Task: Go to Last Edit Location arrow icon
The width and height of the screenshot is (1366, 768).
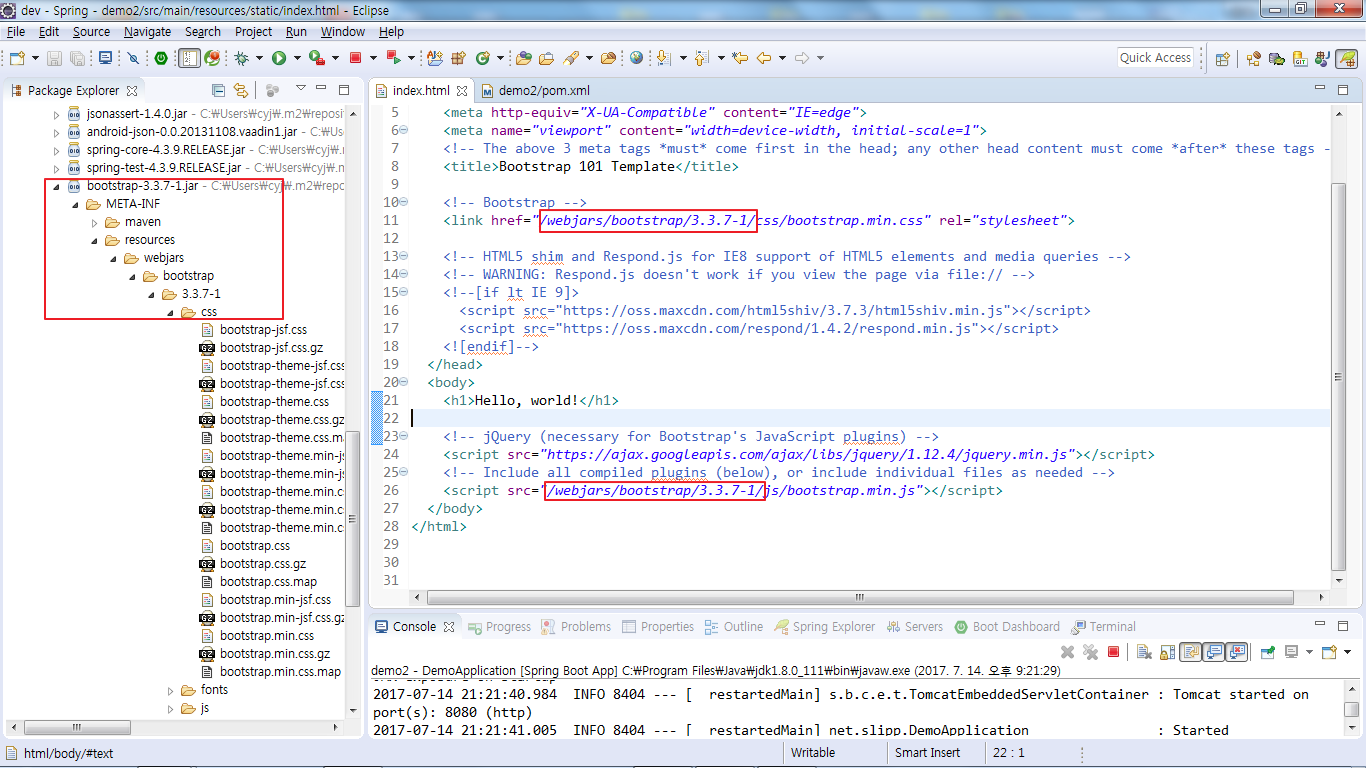Action: 740,58
